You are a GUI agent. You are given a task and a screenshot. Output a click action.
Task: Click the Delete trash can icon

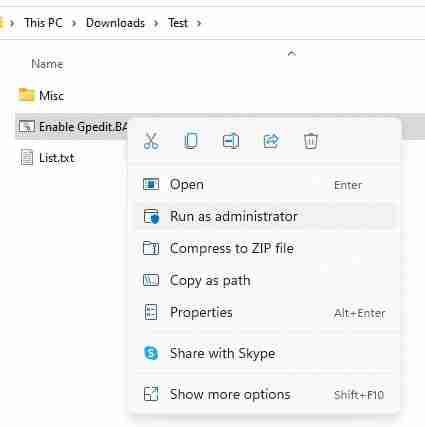tap(311, 141)
